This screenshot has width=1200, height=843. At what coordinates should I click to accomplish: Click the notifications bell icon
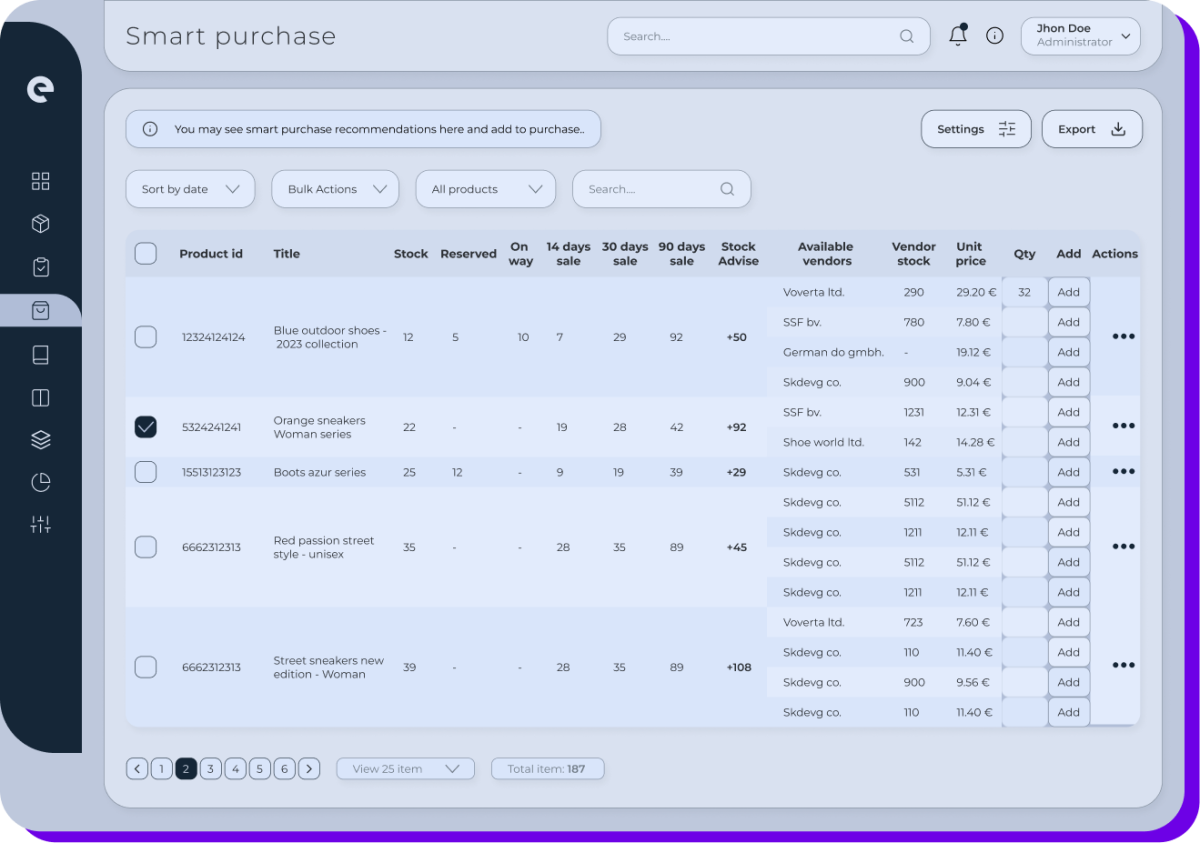tap(957, 35)
